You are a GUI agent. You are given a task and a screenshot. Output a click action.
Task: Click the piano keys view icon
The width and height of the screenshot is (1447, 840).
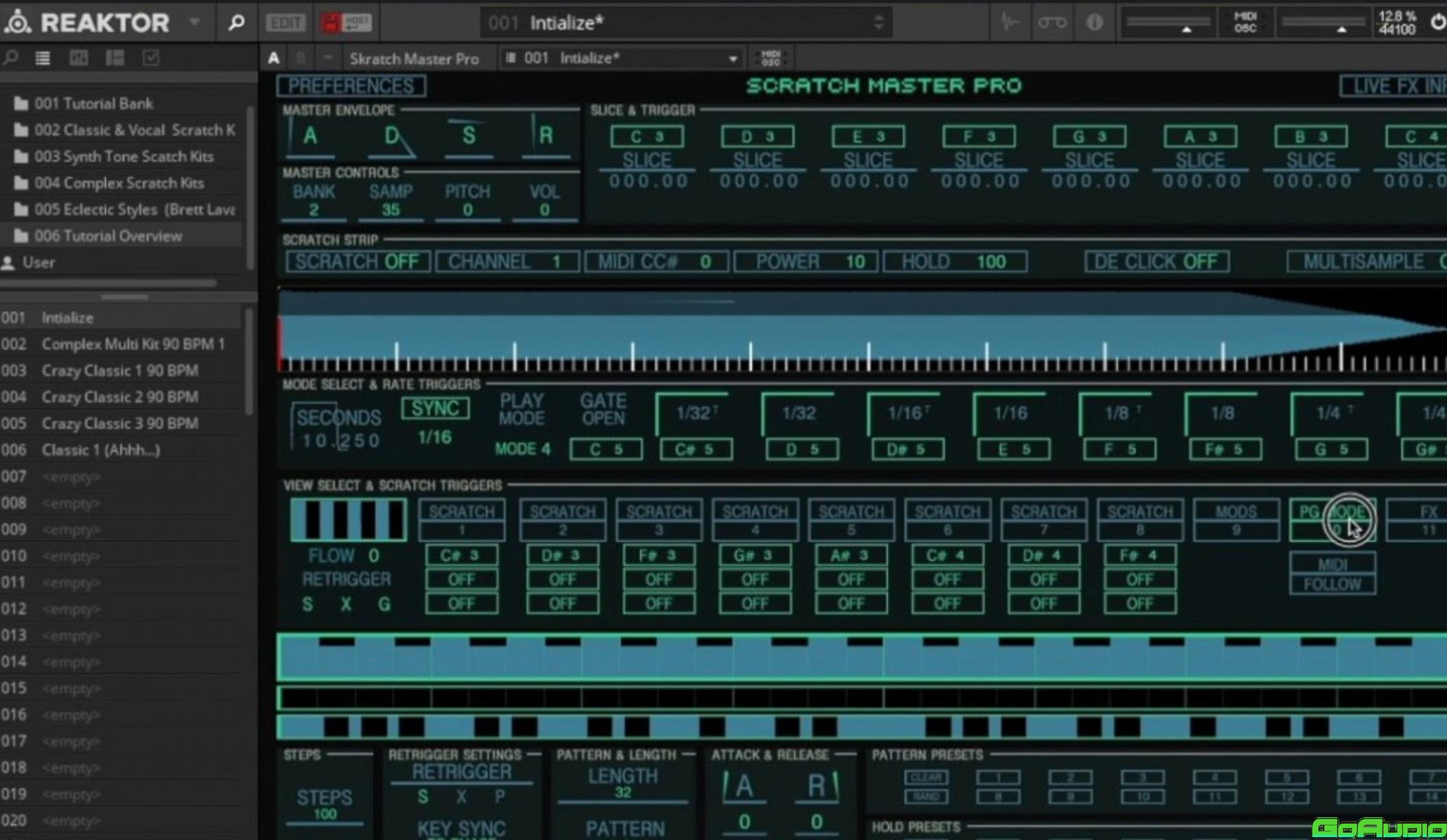(x=348, y=520)
